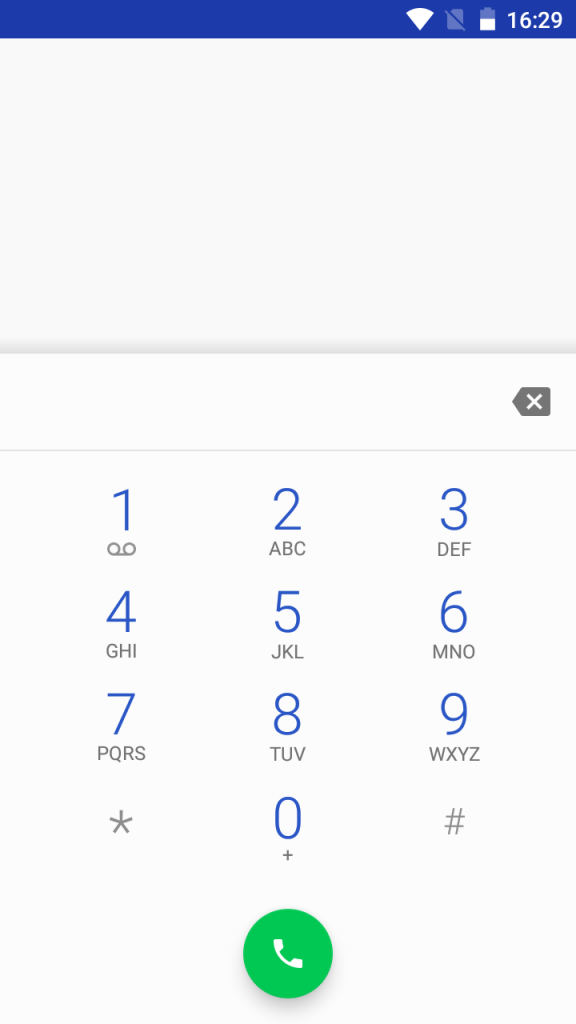Dial digit 4 GHI

pyautogui.click(x=121, y=624)
